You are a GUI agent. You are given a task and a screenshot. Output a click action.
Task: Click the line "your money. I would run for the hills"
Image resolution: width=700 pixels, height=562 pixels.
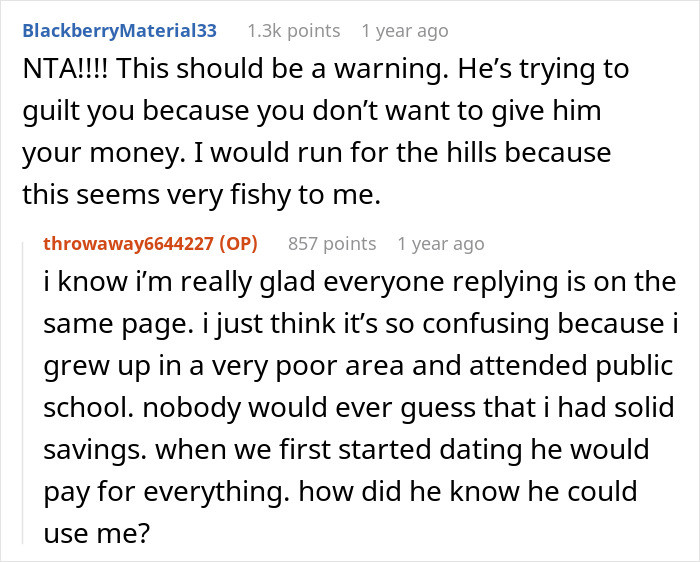tap(316, 155)
